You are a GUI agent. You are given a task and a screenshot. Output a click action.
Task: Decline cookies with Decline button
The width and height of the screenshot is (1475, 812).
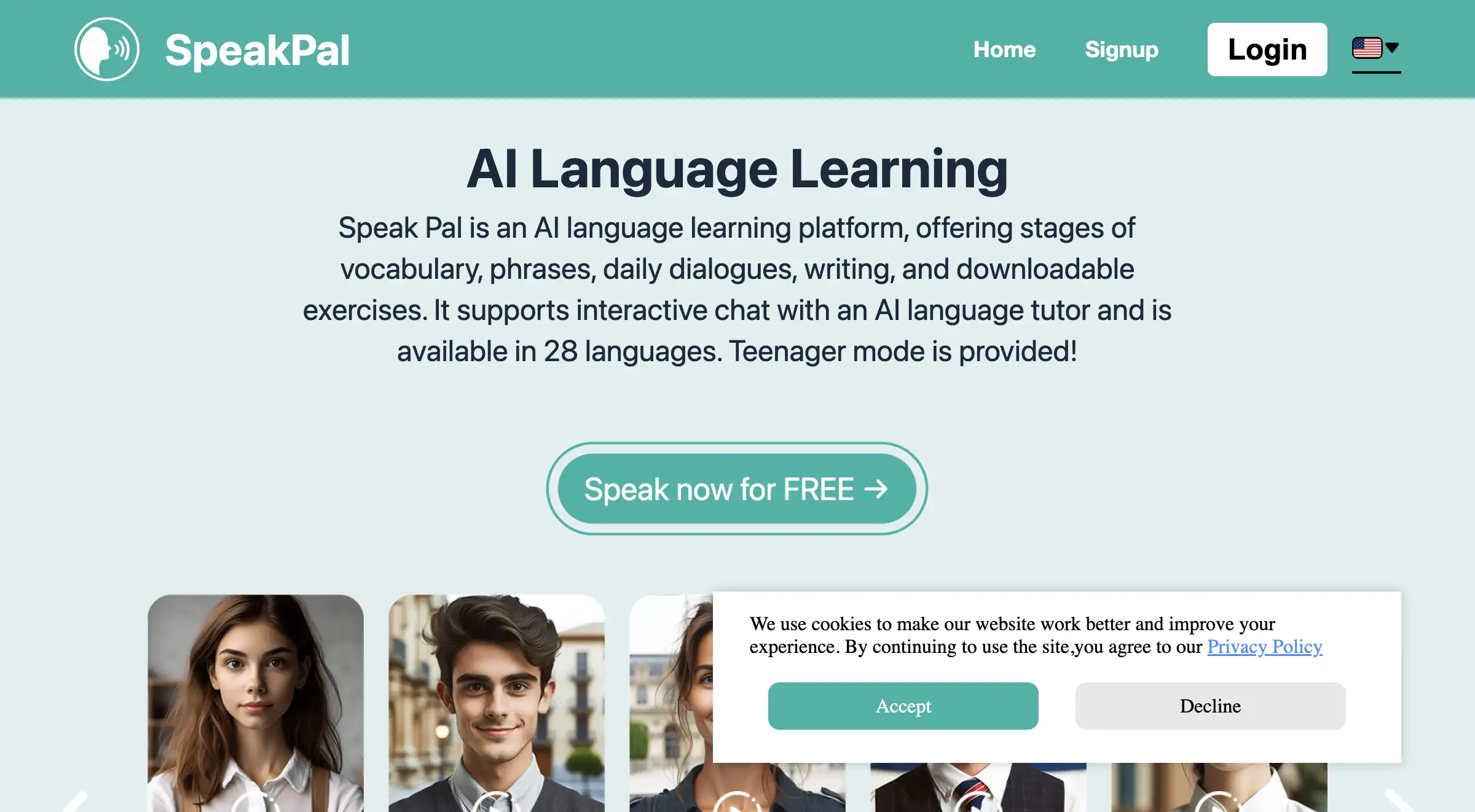pyautogui.click(x=1210, y=705)
